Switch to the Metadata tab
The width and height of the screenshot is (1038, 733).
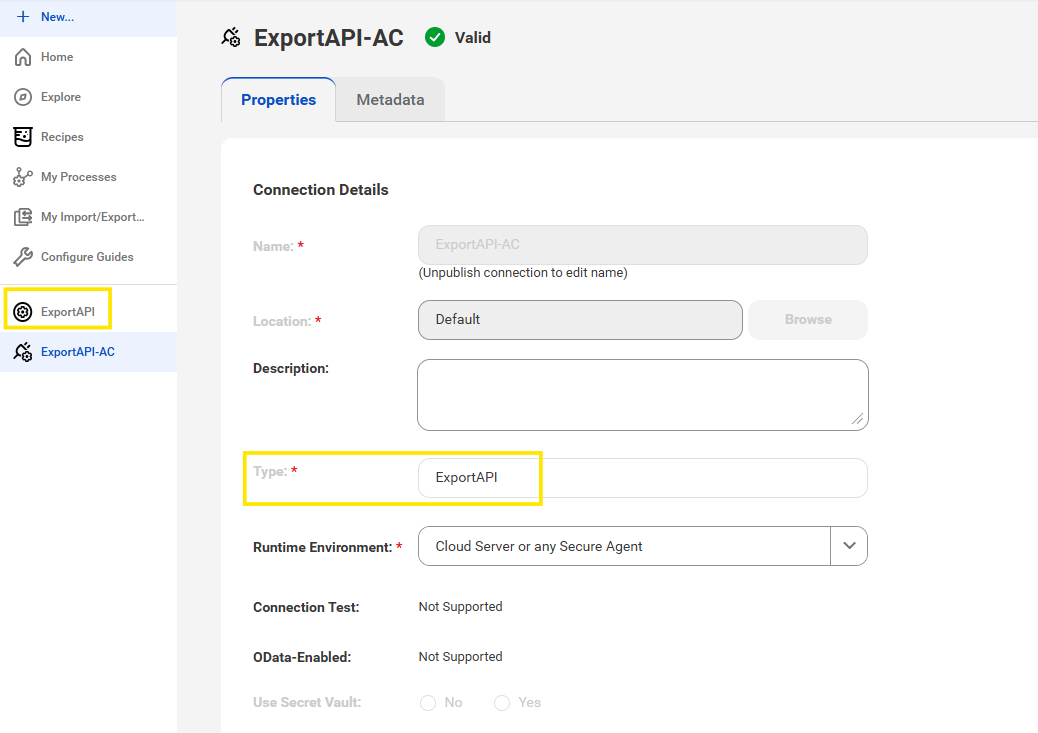(x=391, y=100)
